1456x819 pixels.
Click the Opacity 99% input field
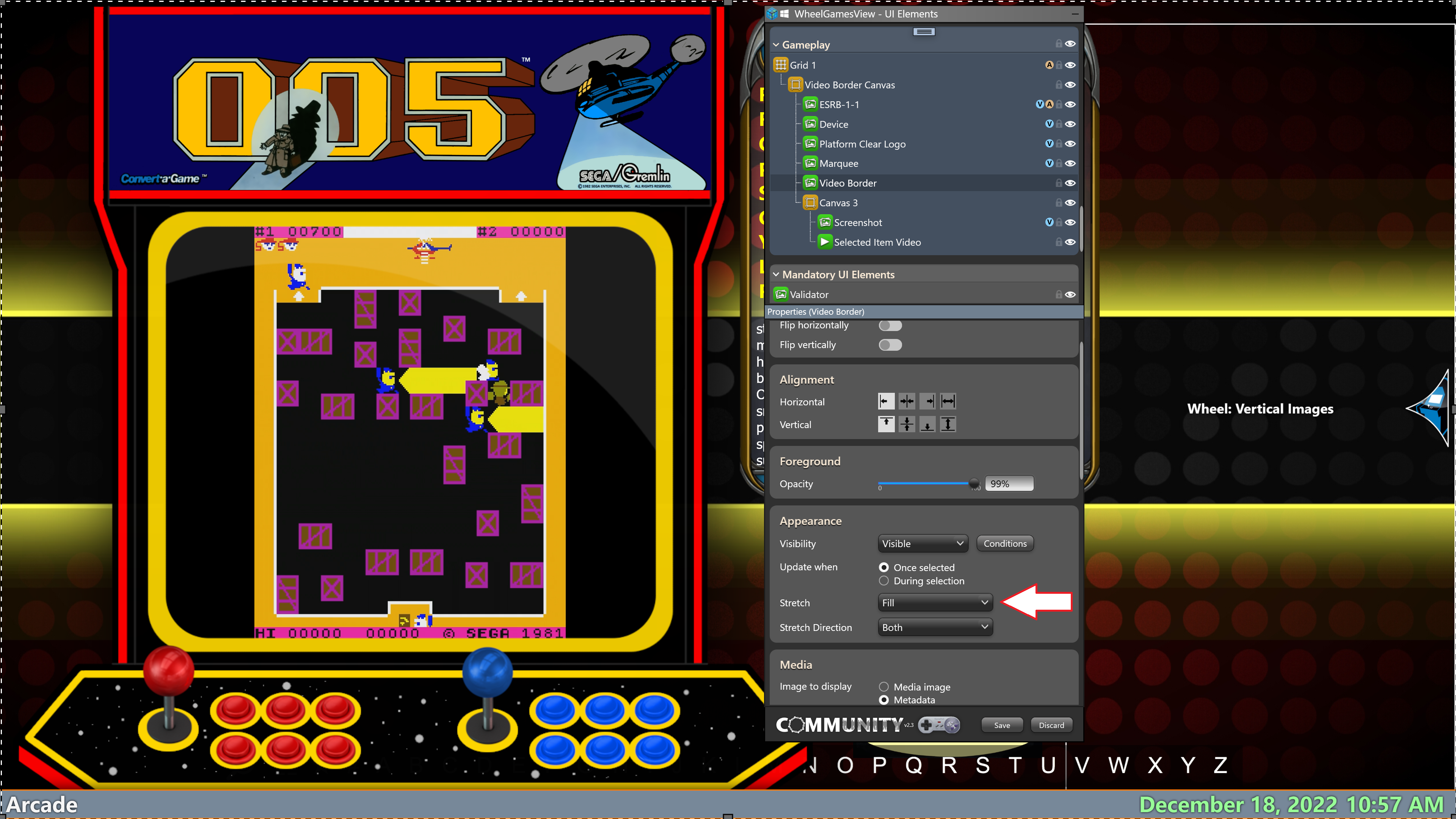click(1009, 484)
